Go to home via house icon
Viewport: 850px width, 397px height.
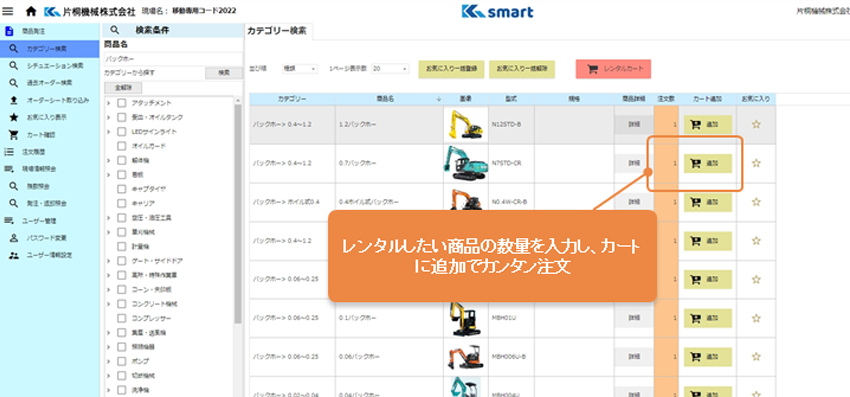coord(30,11)
